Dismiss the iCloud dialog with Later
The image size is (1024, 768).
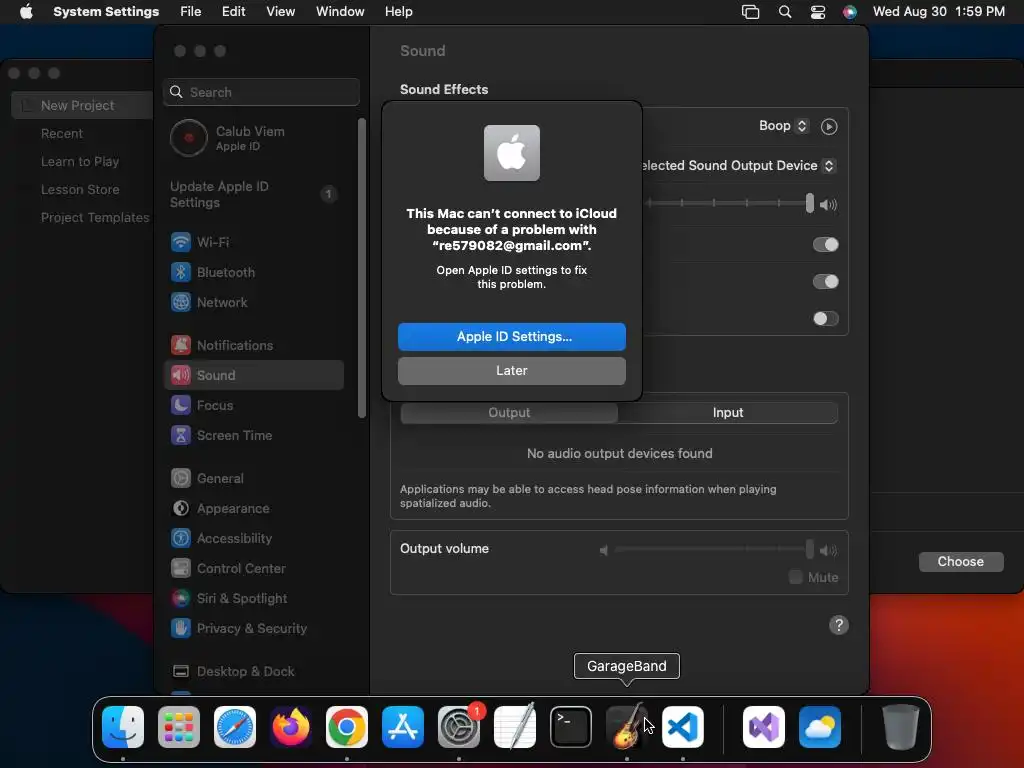coord(512,370)
